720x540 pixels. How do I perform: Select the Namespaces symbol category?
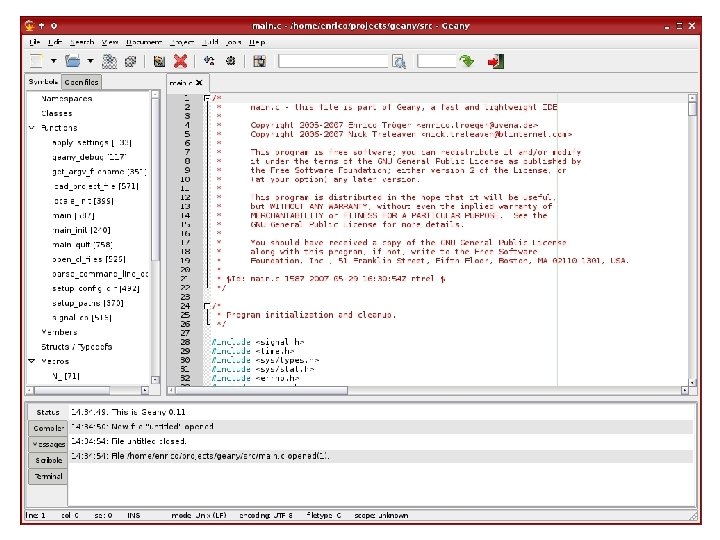(67, 98)
